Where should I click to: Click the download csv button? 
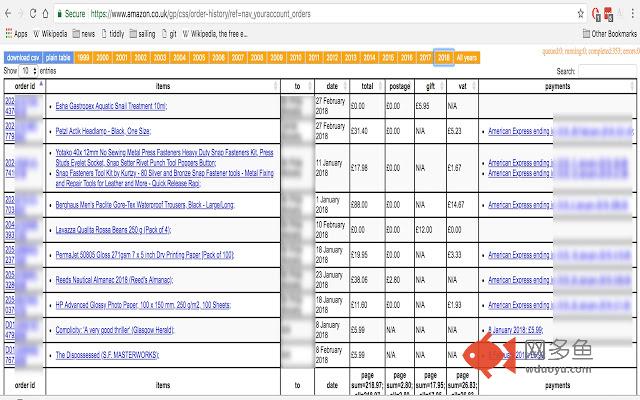(23, 58)
